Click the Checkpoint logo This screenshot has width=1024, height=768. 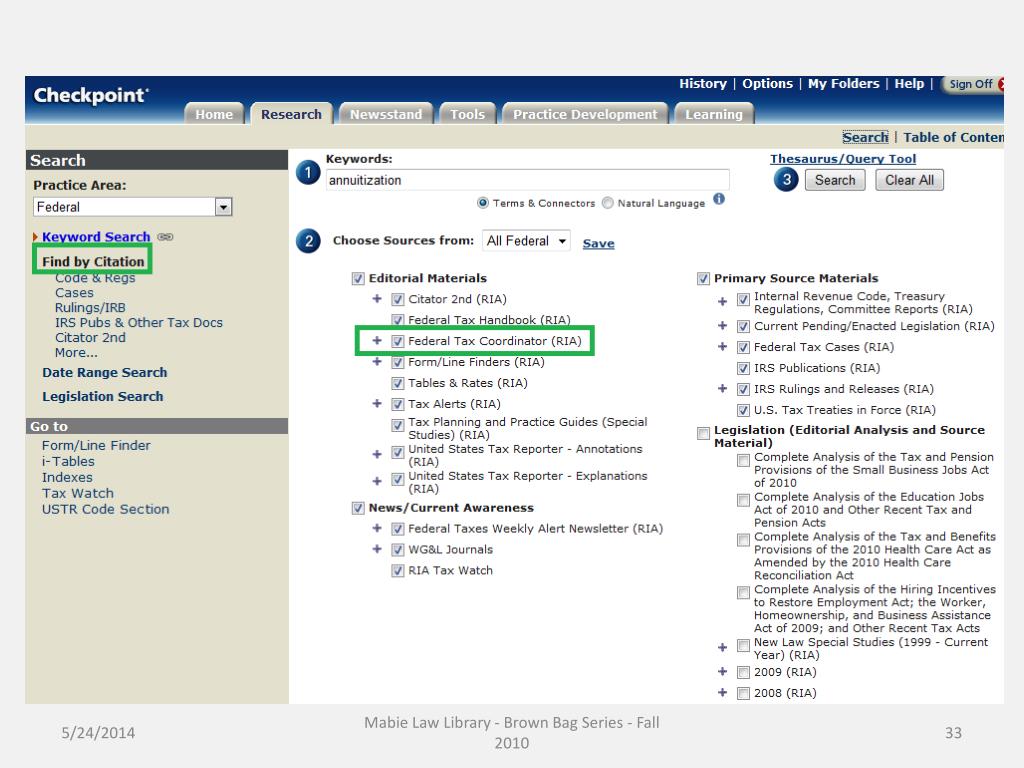point(91,95)
